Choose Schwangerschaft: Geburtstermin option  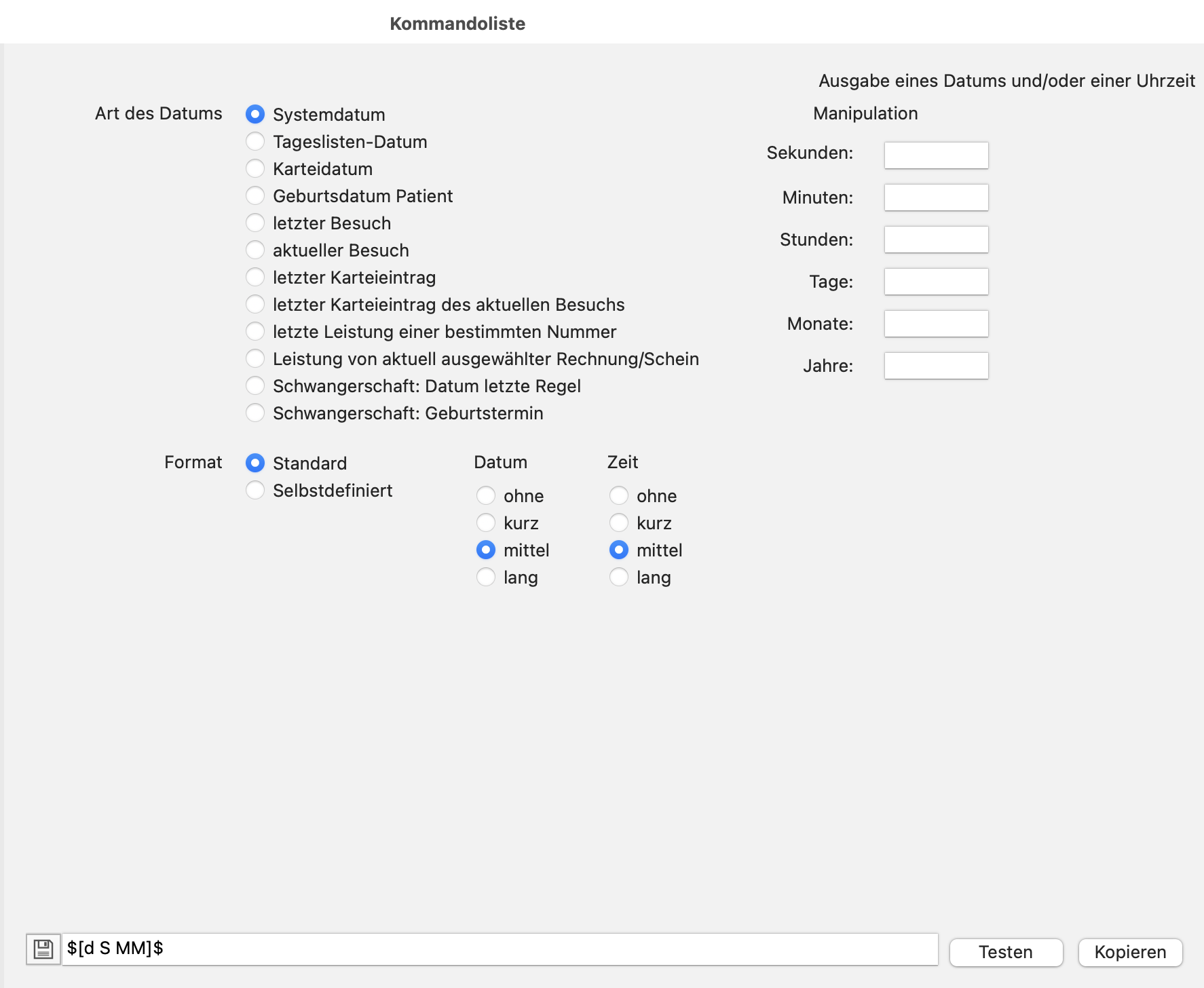(255, 413)
